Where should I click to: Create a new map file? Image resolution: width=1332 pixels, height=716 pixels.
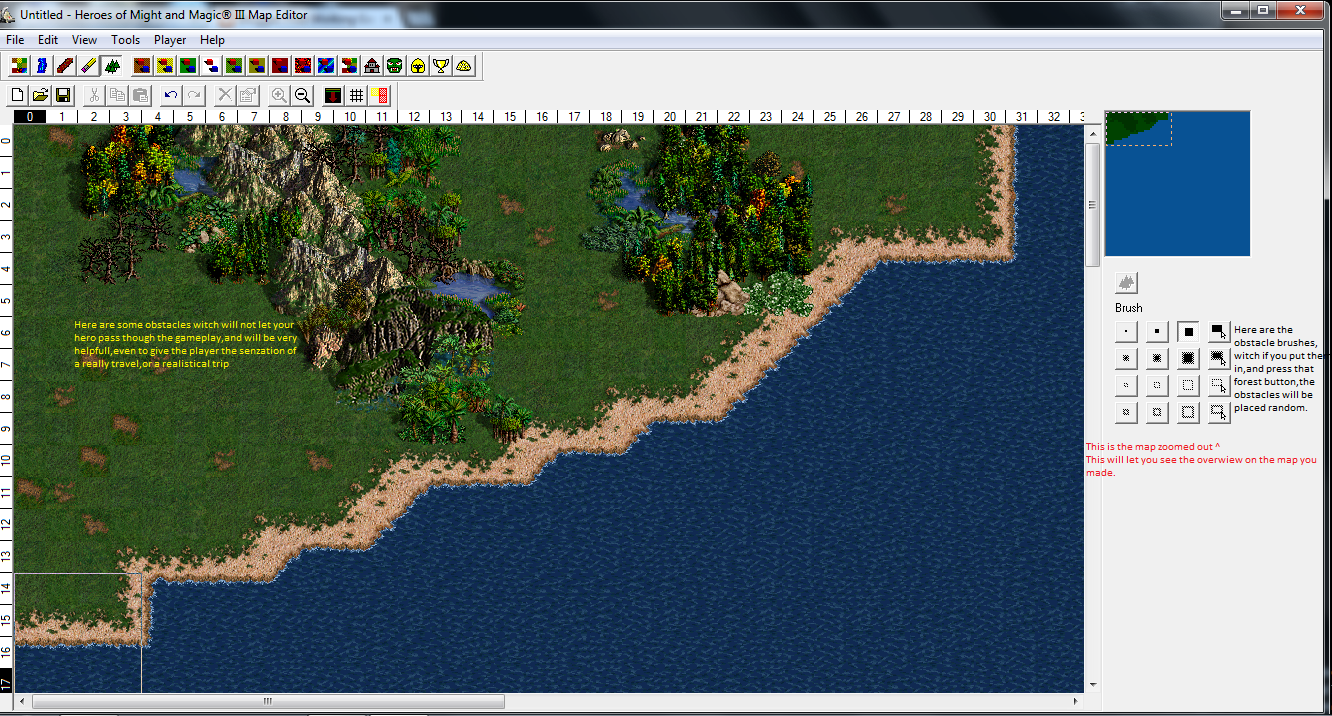coord(18,95)
